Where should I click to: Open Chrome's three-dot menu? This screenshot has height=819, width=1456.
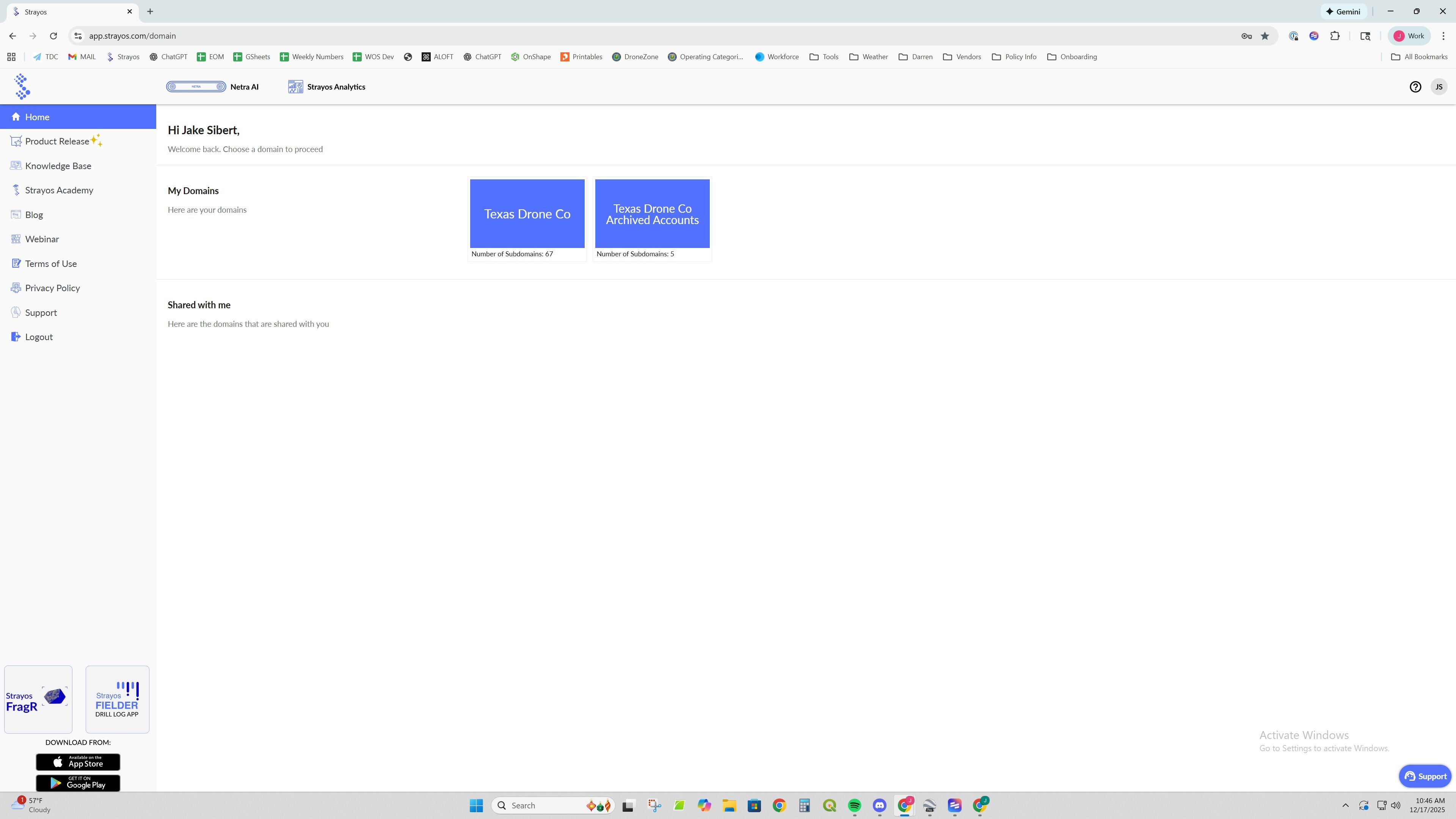click(1443, 36)
